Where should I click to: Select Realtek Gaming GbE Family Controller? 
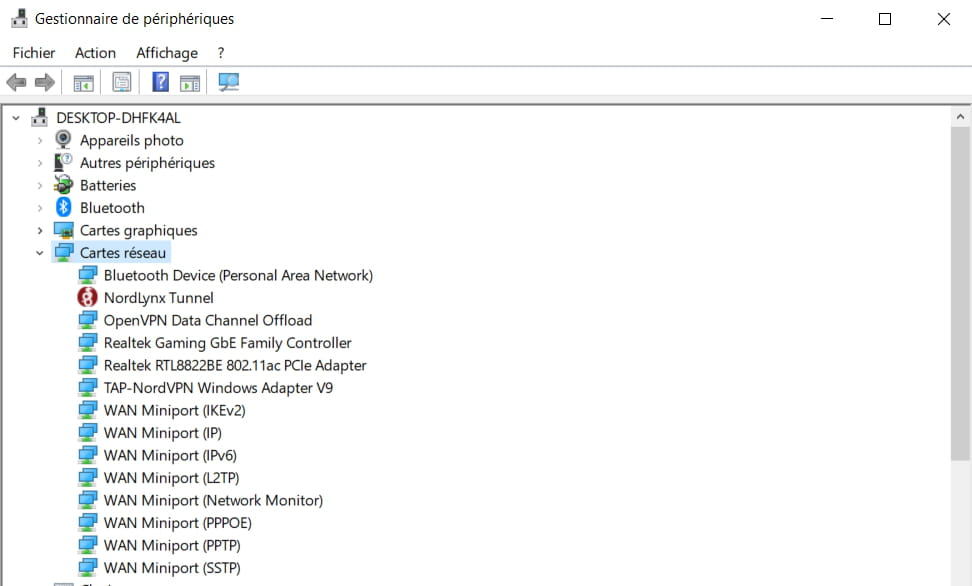point(228,343)
